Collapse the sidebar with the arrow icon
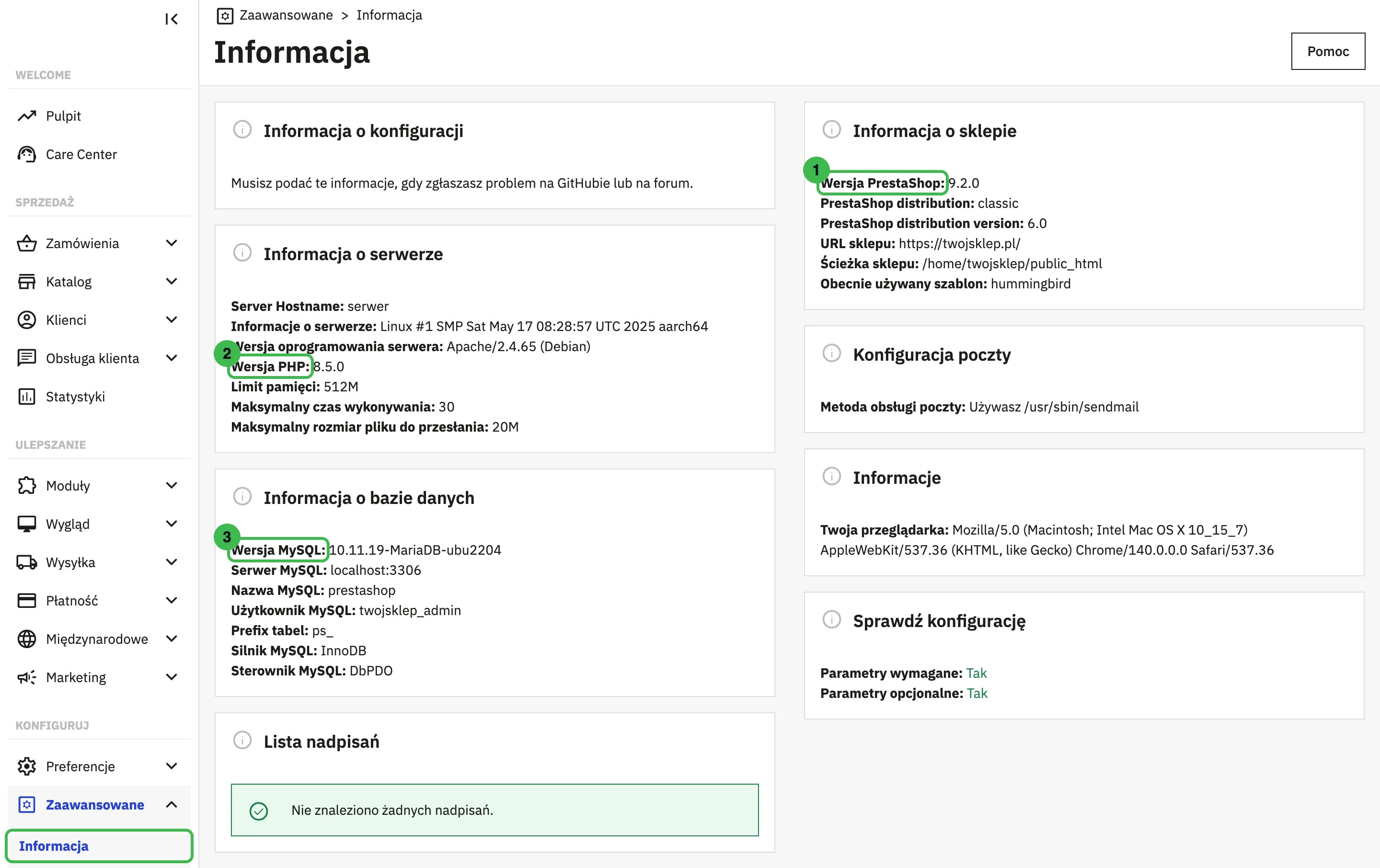The height and width of the screenshot is (868, 1380). pyautogui.click(x=171, y=19)
